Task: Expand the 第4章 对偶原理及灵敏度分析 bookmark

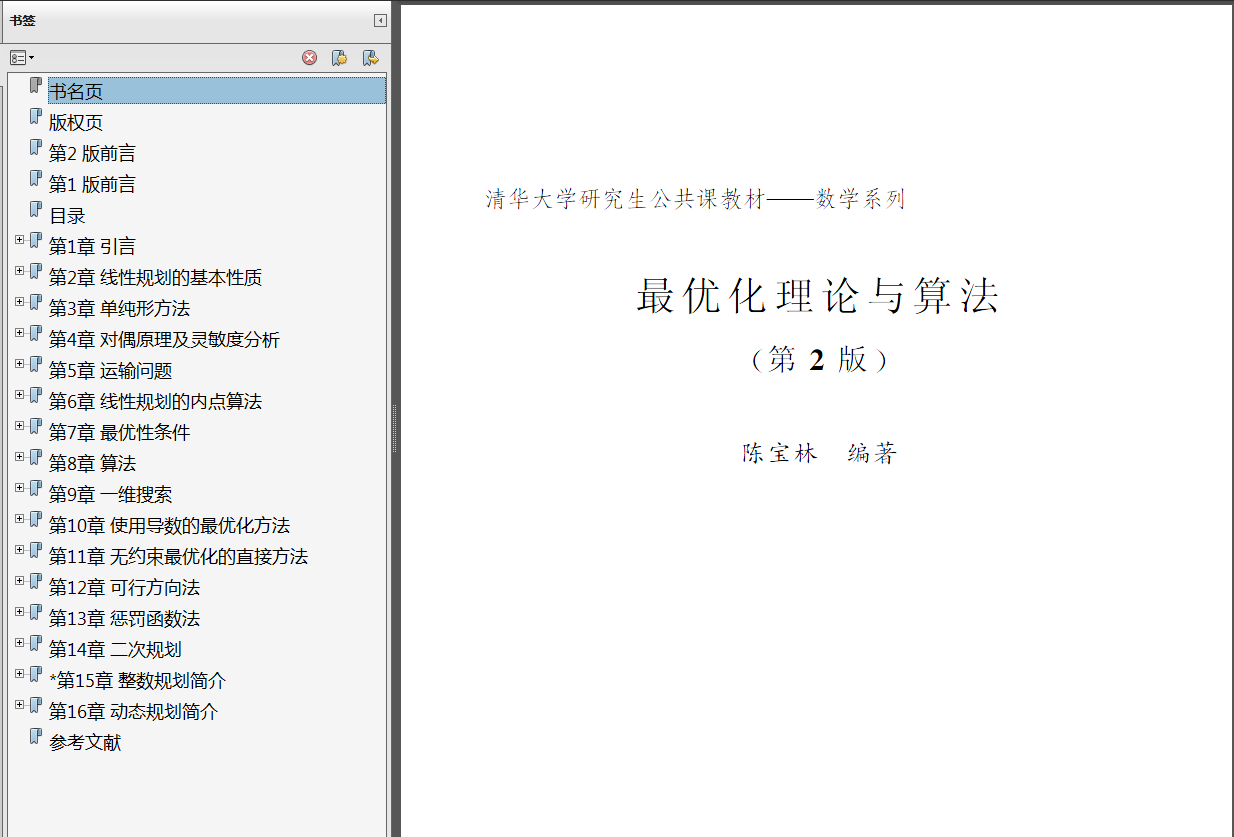Action: click(19, 333)
